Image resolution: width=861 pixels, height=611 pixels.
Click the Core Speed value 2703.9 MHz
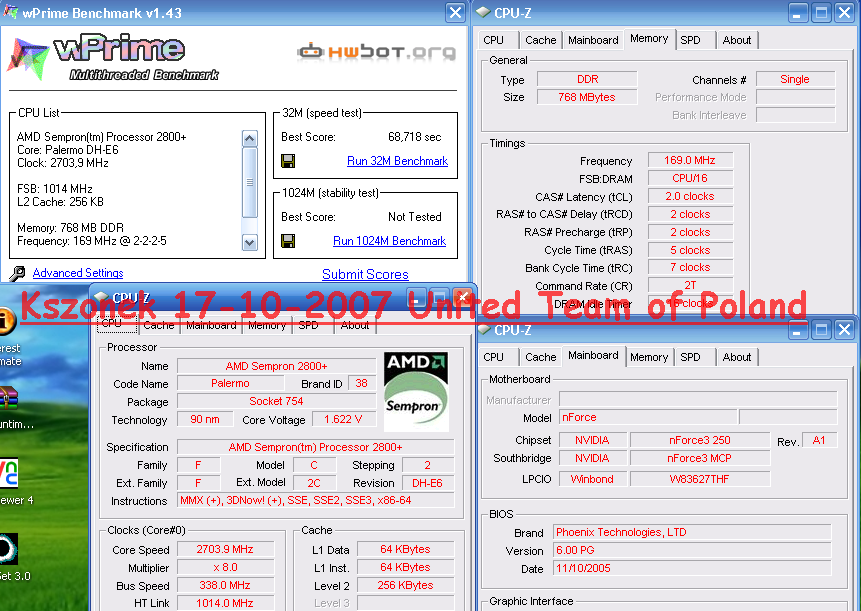[225, 550]
